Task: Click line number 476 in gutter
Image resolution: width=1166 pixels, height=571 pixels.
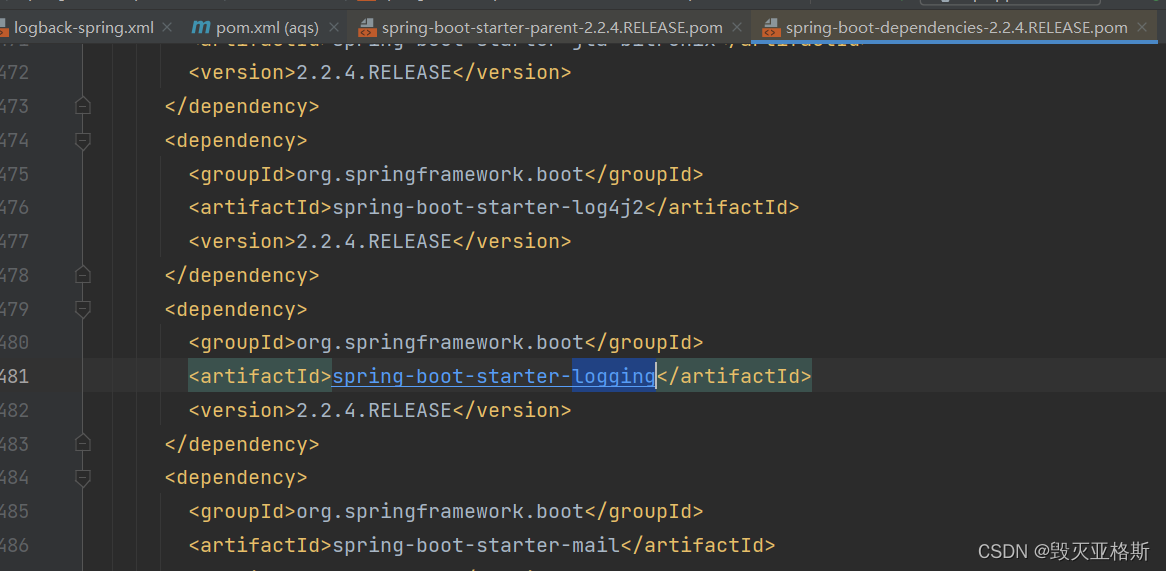Action: coord(15,207)
